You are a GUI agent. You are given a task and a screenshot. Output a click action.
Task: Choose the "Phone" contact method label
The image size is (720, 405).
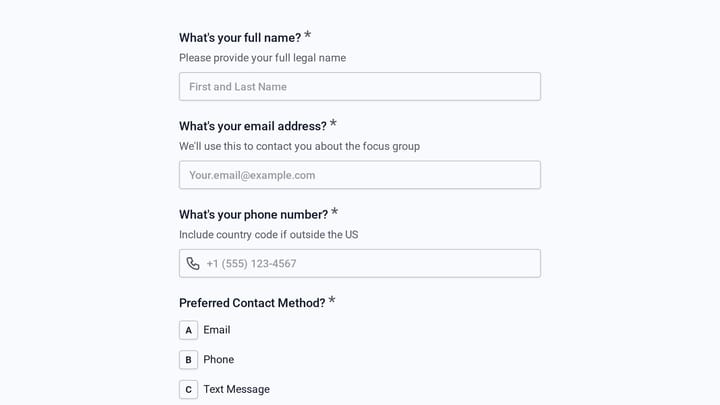click(x=219, y=360)
